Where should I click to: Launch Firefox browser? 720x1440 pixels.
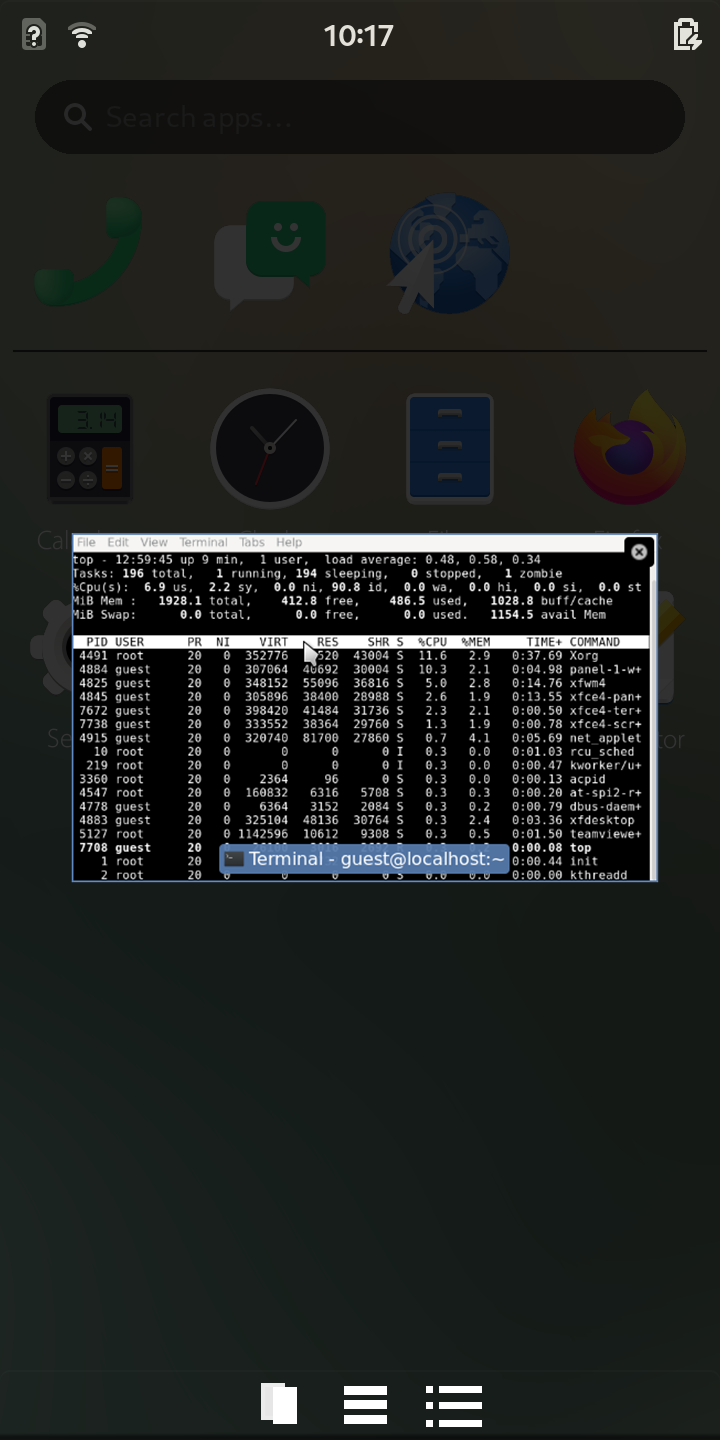click(630, 449)
